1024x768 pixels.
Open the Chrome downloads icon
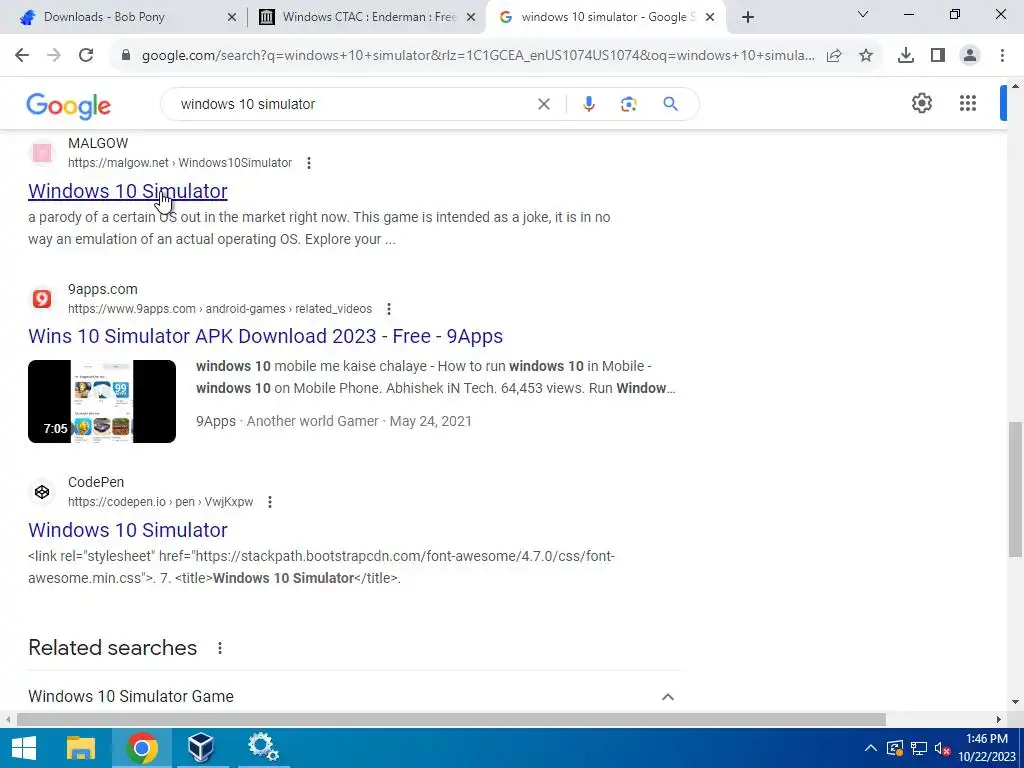pos(906,56)
